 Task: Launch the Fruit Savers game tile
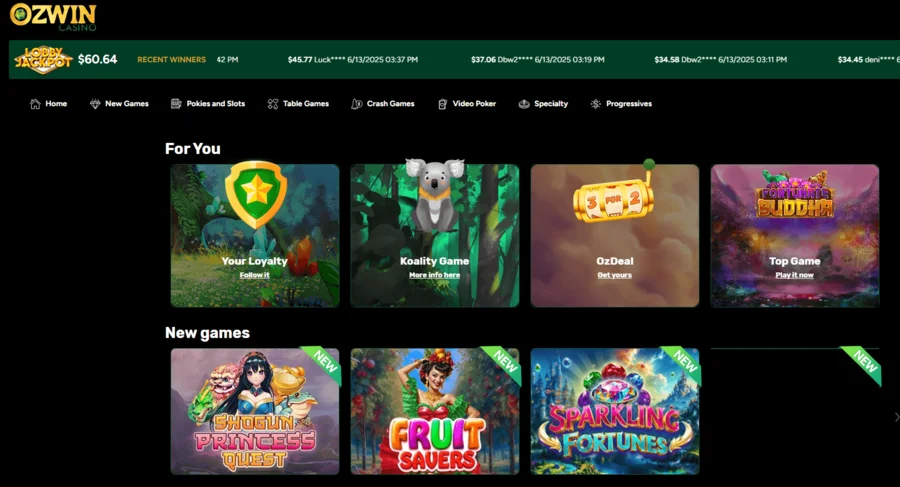click(435, 411)
